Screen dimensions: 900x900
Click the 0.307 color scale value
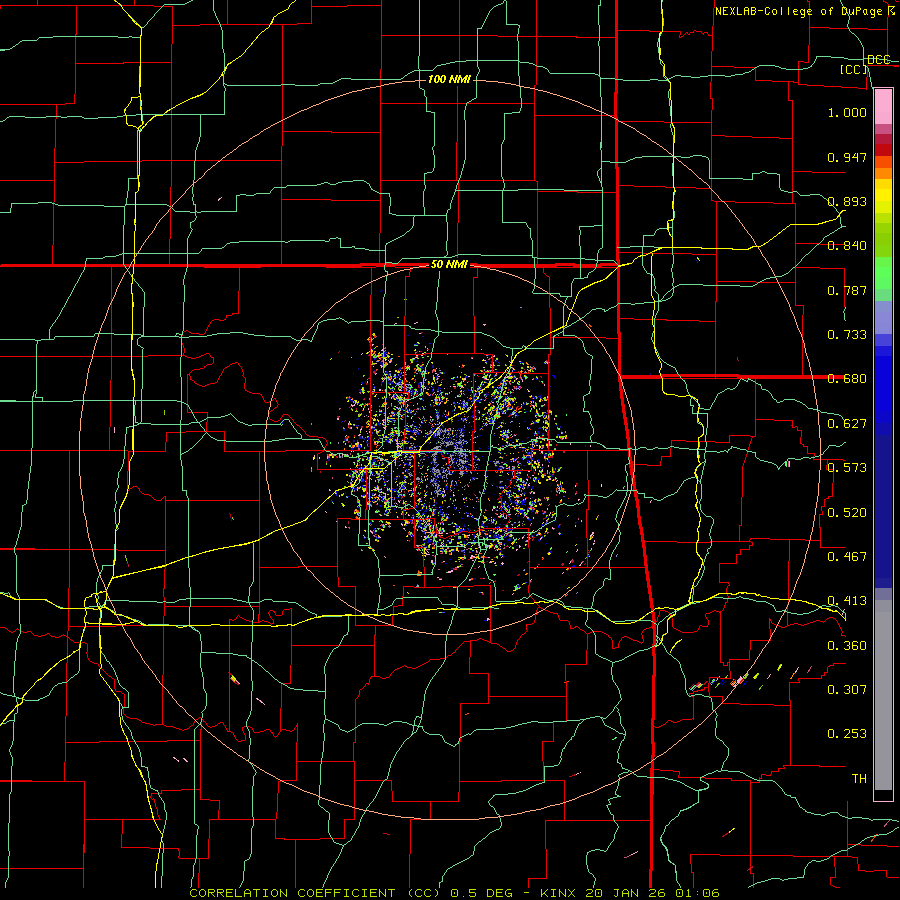[x=847, y=690]
